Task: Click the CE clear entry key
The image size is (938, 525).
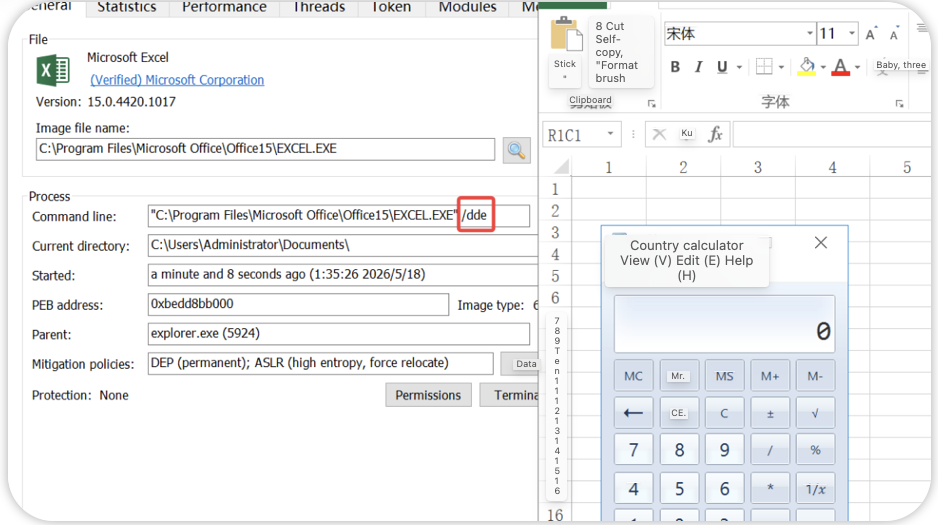Action: 678,413
